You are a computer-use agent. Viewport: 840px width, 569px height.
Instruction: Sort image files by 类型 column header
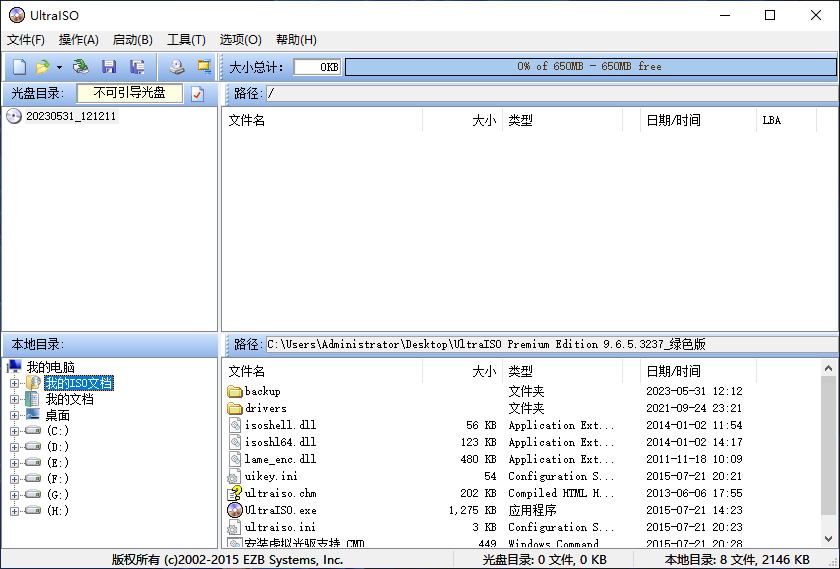[562, 121]
